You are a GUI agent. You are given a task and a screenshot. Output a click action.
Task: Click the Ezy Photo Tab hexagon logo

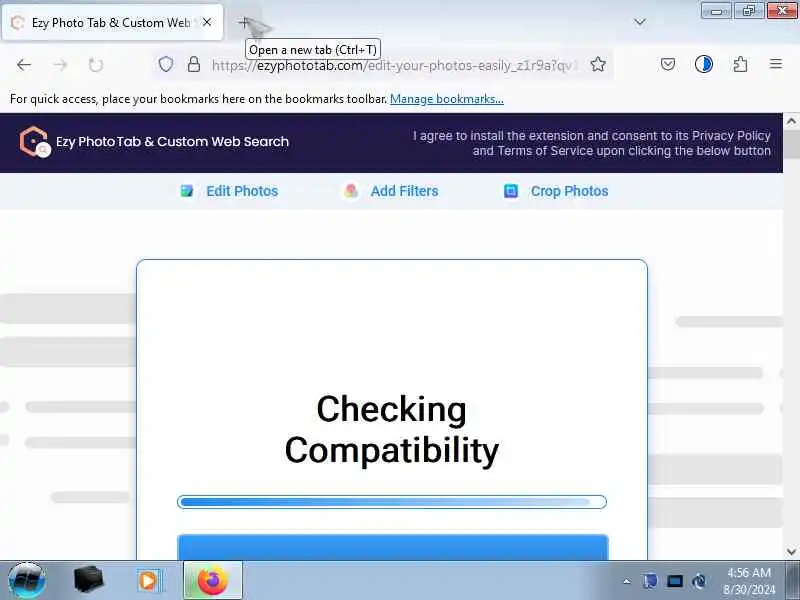(35, 141)
